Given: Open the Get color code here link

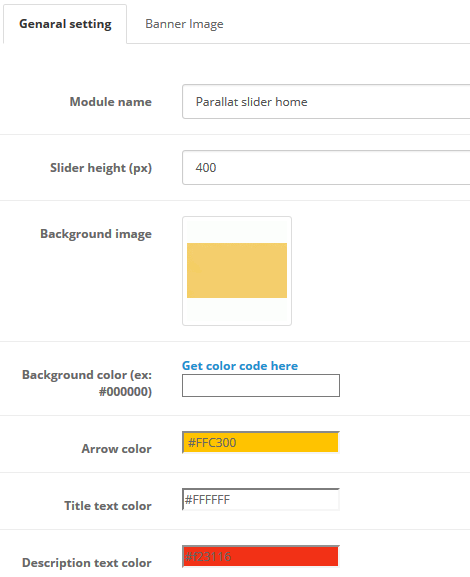Looking at the screenshot, I should pos(240,366).
